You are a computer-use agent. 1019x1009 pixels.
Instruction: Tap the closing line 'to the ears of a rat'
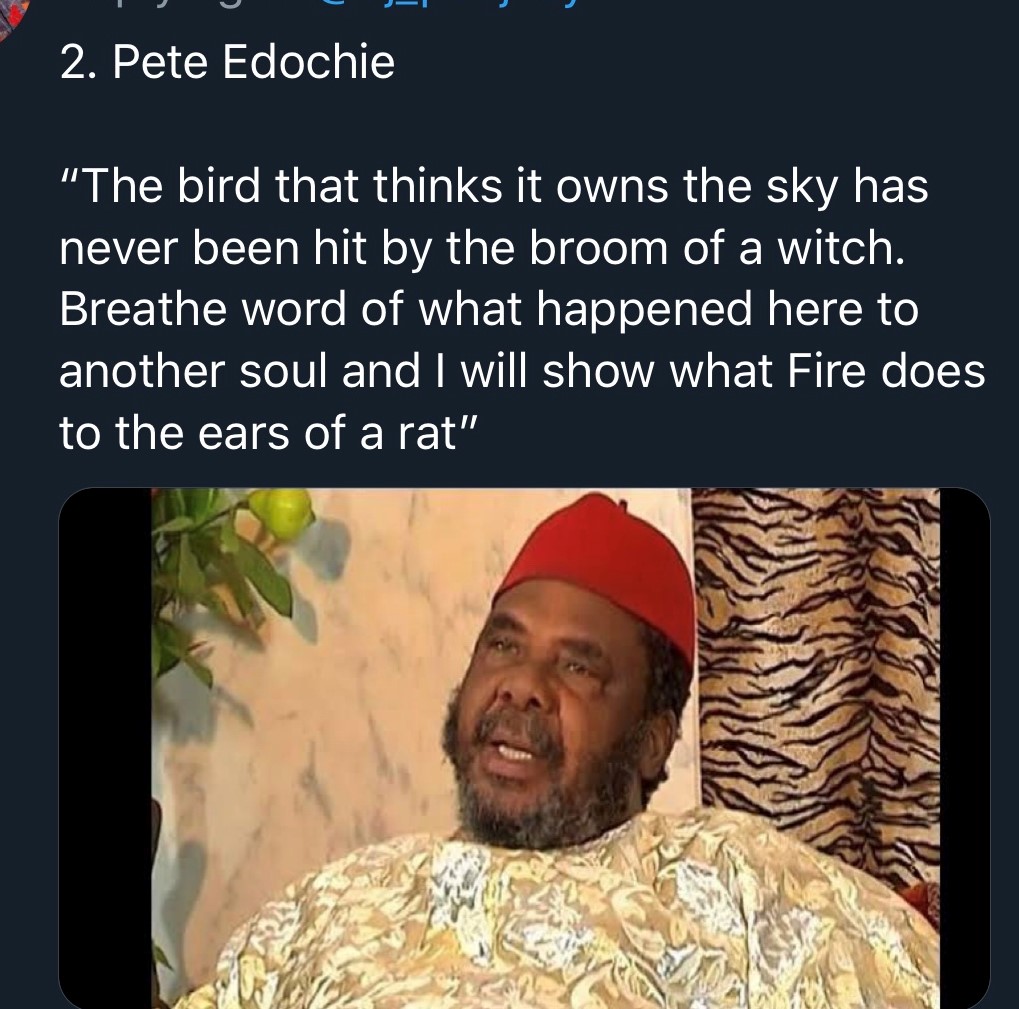pyautogui.click(x=268, y=433)
